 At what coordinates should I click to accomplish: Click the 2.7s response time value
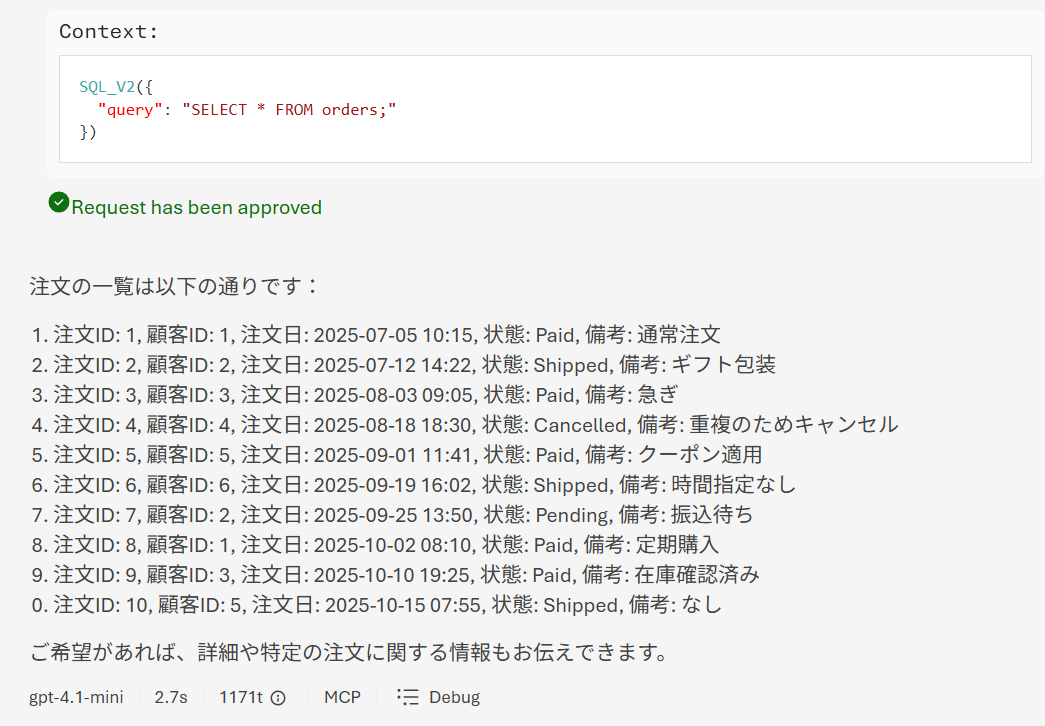click(171, 697)
